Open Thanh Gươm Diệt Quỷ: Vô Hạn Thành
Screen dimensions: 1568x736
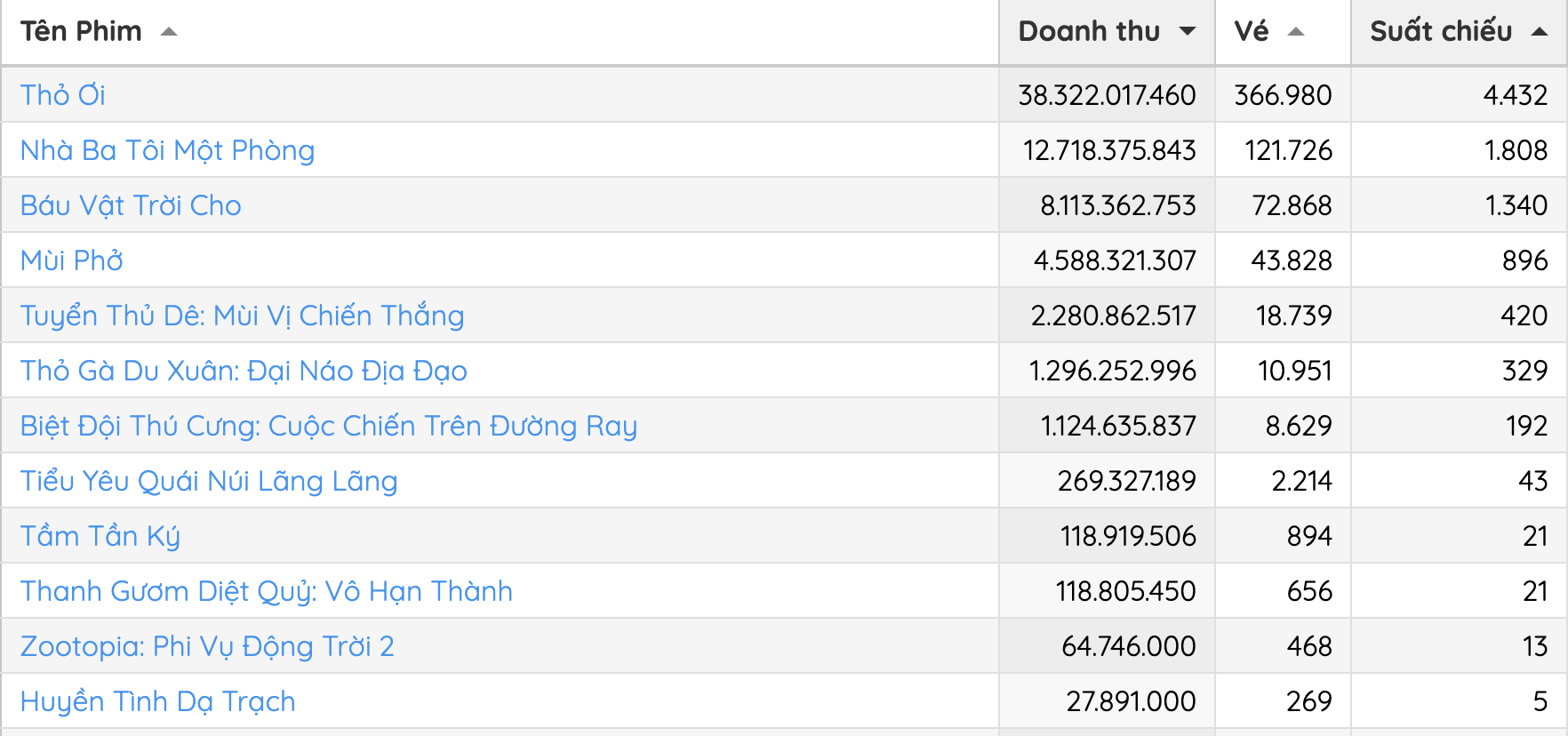click(267, 591)
